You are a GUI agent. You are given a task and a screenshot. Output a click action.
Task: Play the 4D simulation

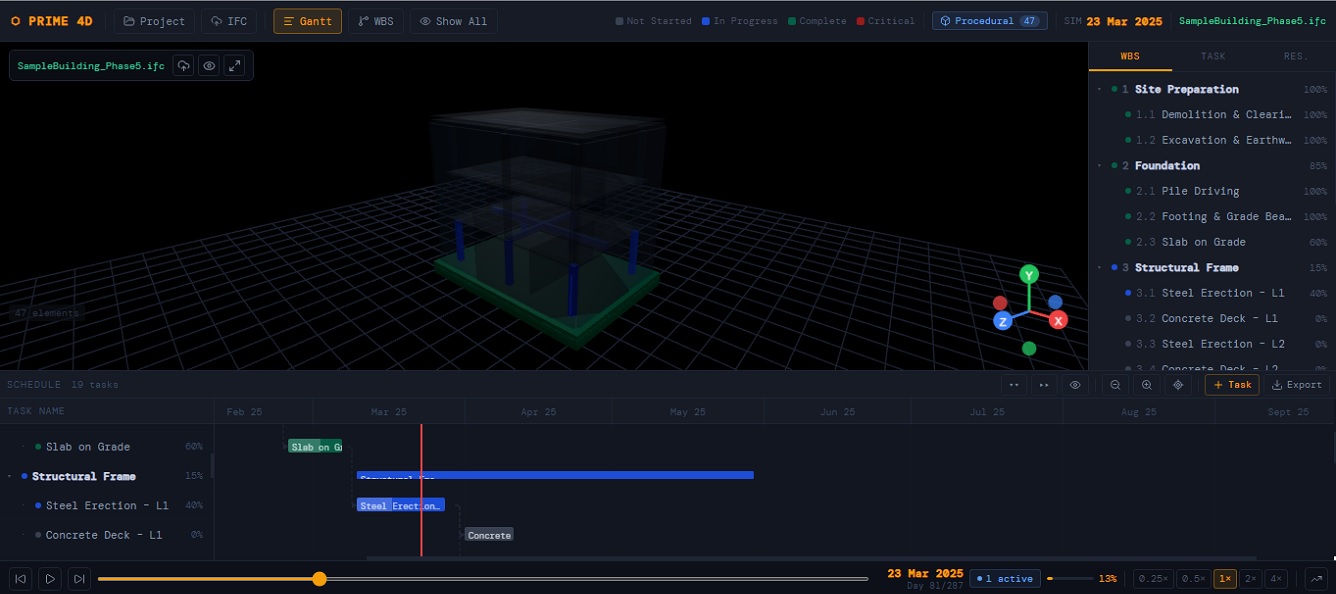click(x=50, y=578)
